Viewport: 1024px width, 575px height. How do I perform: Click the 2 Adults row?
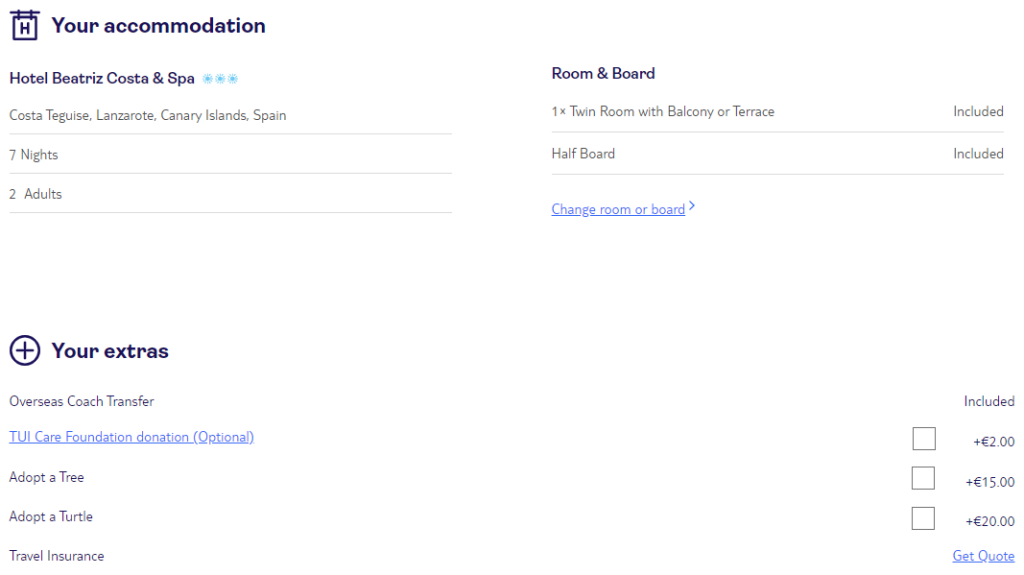[x=231, y=194]
